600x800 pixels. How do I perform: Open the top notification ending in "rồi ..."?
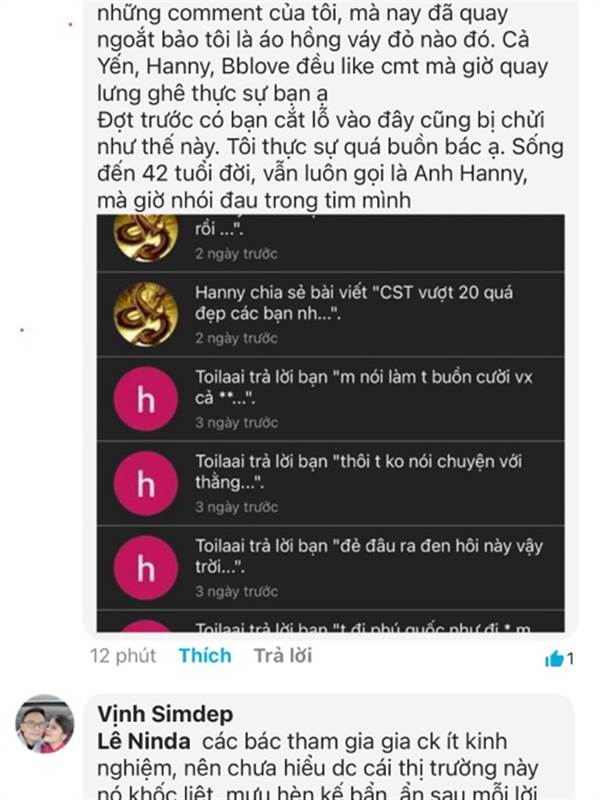click(331, 243)
